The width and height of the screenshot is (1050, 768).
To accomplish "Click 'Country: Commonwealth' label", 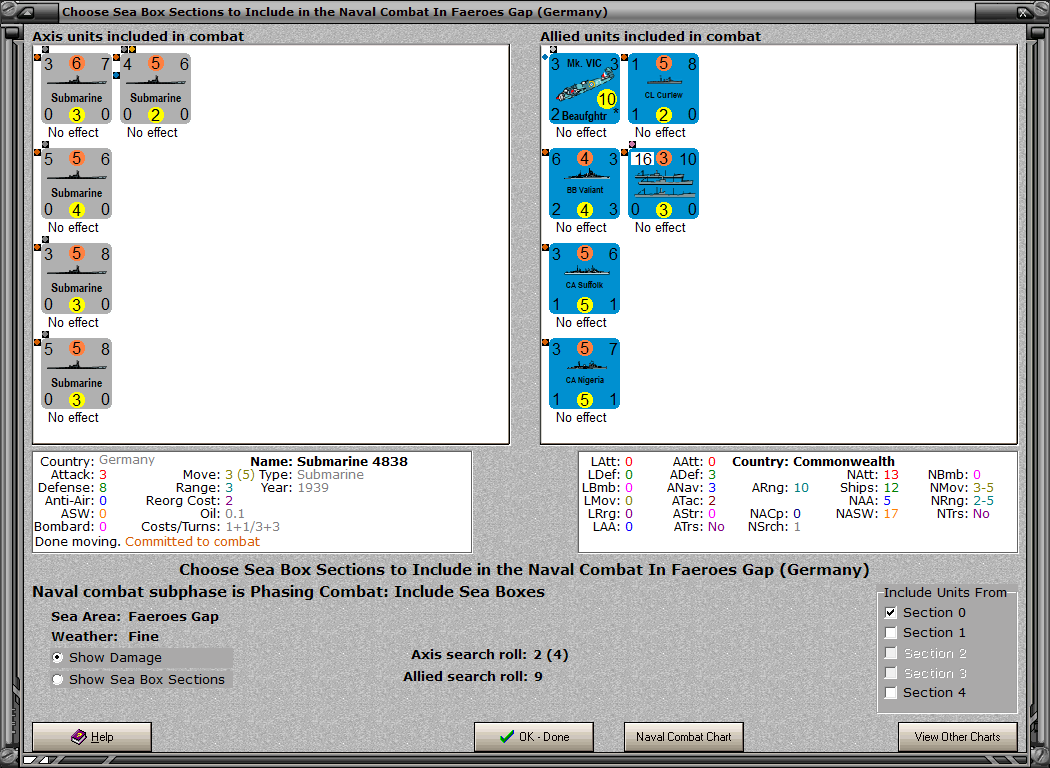I will click(813, 461).
